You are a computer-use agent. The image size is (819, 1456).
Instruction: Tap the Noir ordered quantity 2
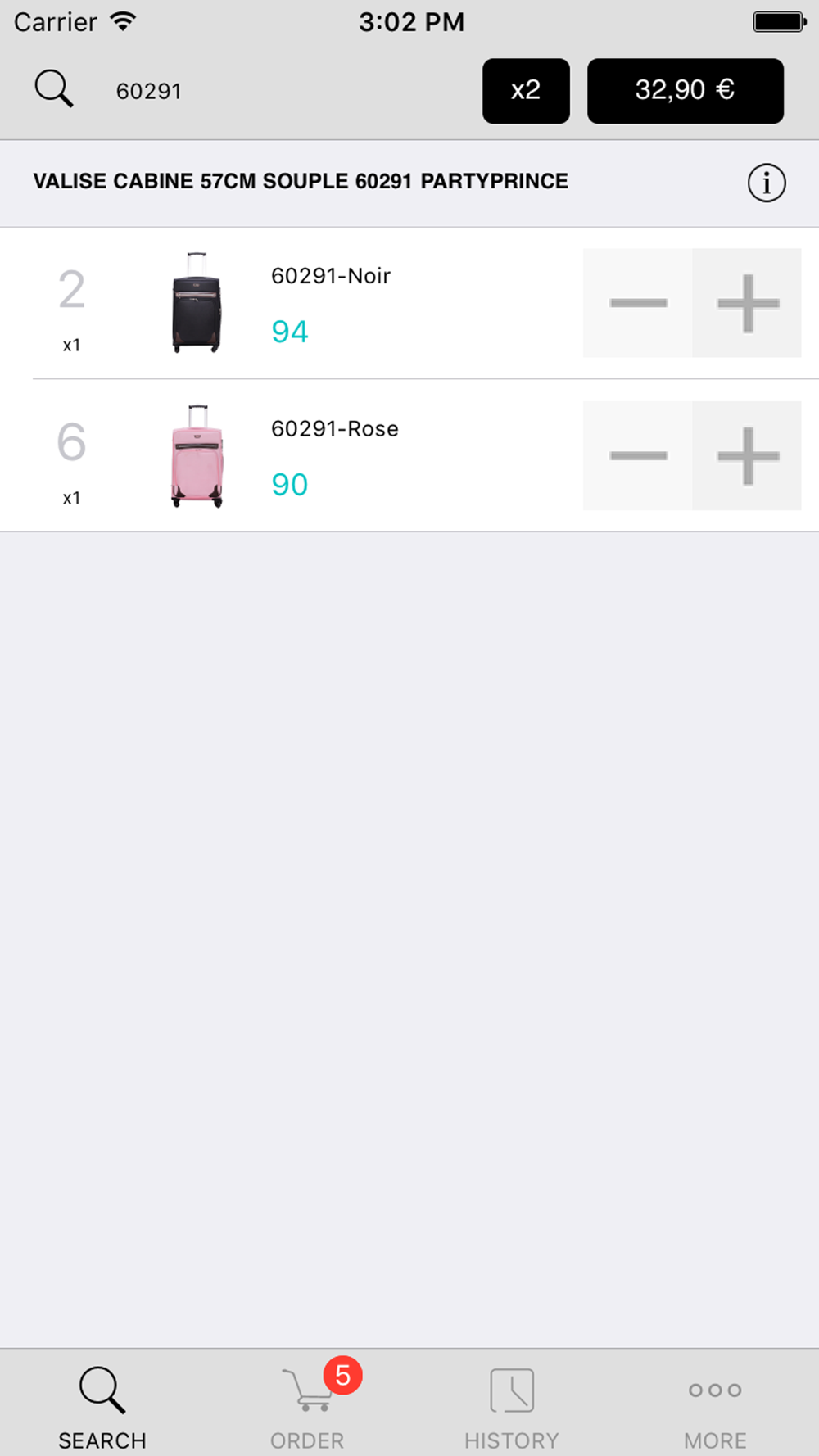tap(71, 290)
